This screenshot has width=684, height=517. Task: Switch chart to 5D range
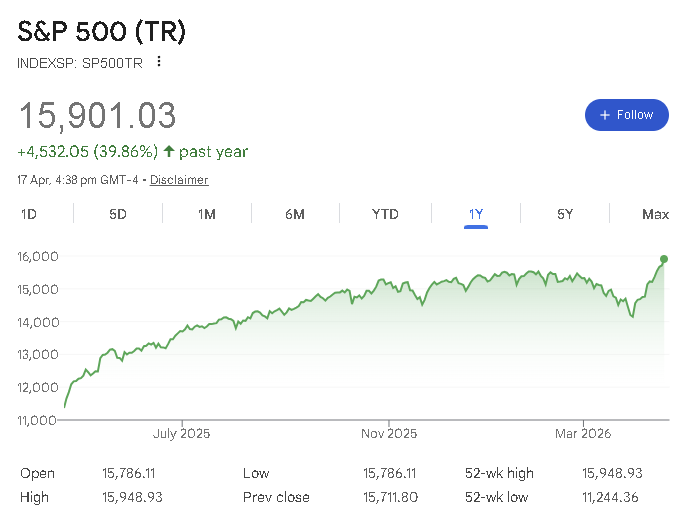pos(118,214)
